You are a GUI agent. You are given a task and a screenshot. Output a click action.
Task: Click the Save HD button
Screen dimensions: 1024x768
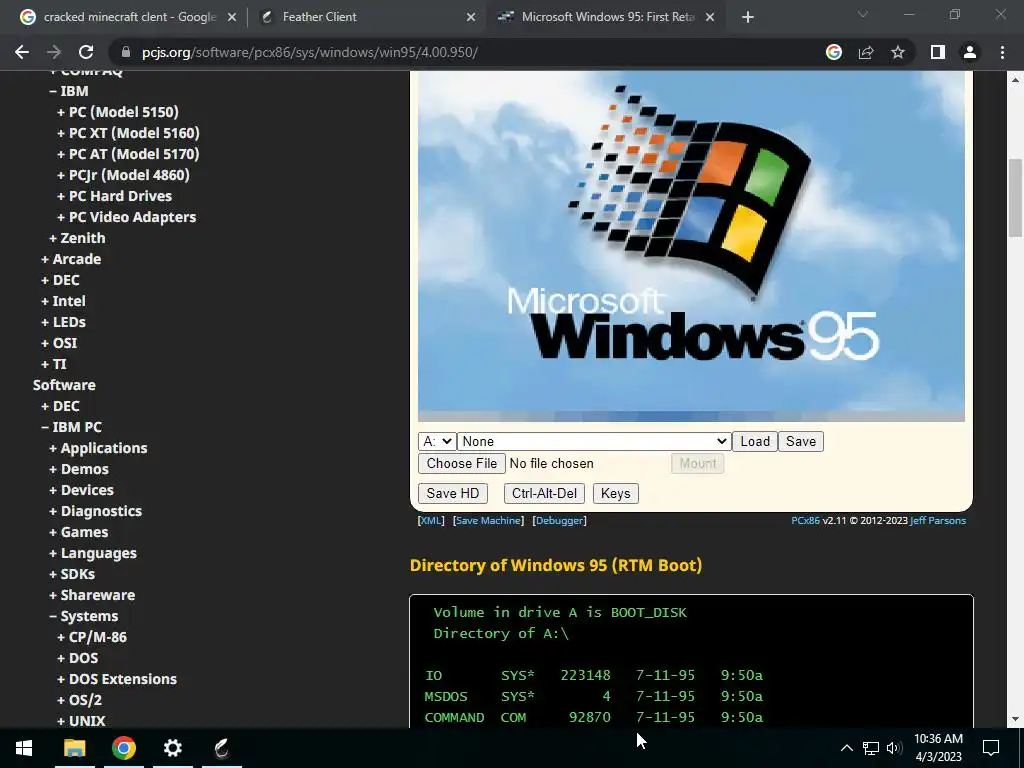(x=453, y=494)
